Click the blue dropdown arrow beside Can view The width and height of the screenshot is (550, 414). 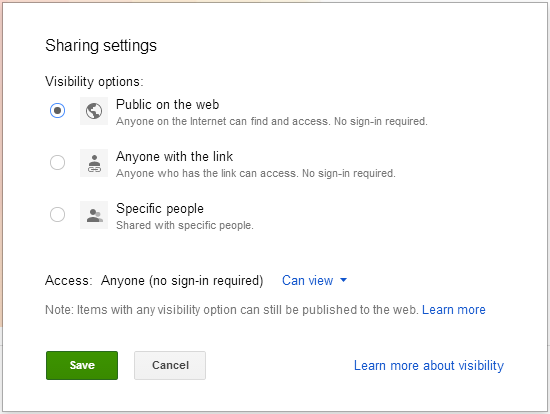[344, 280]
